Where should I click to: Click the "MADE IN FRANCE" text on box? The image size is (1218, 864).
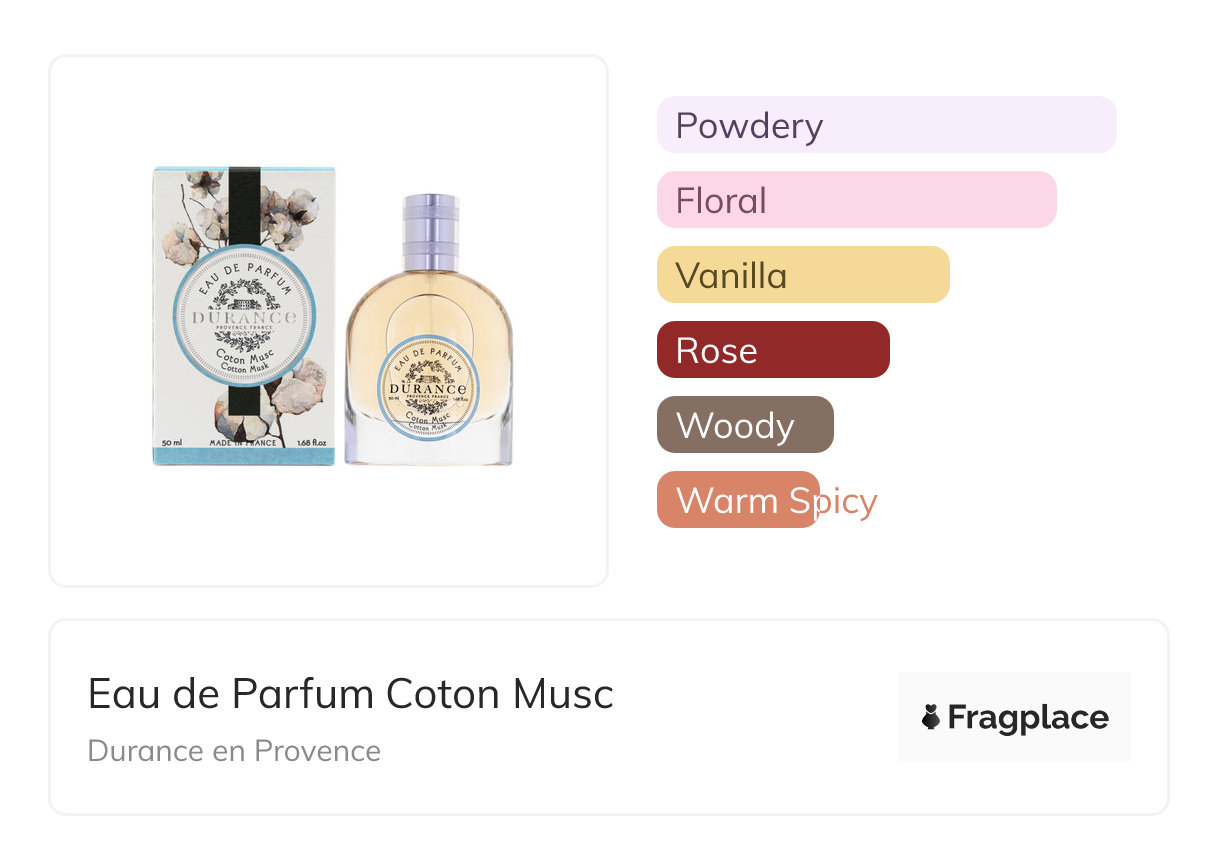pos(243,442)
